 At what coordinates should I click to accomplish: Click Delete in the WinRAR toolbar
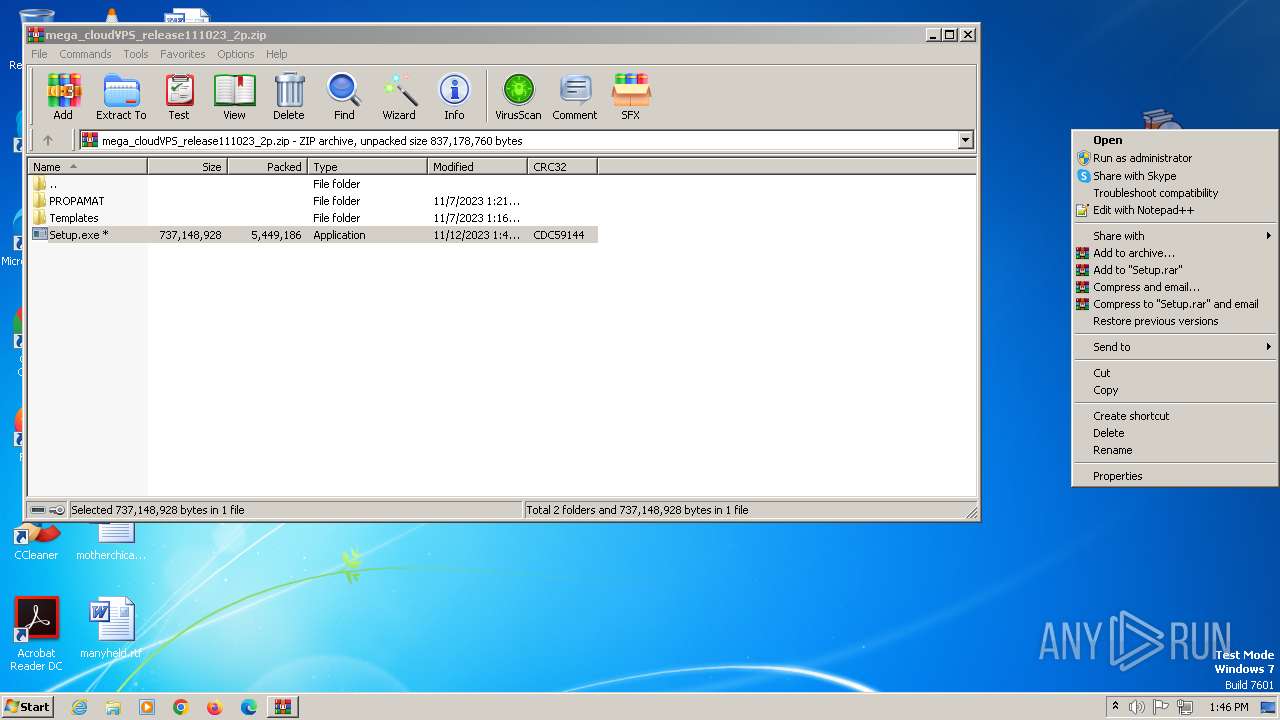tap(289, 97)
